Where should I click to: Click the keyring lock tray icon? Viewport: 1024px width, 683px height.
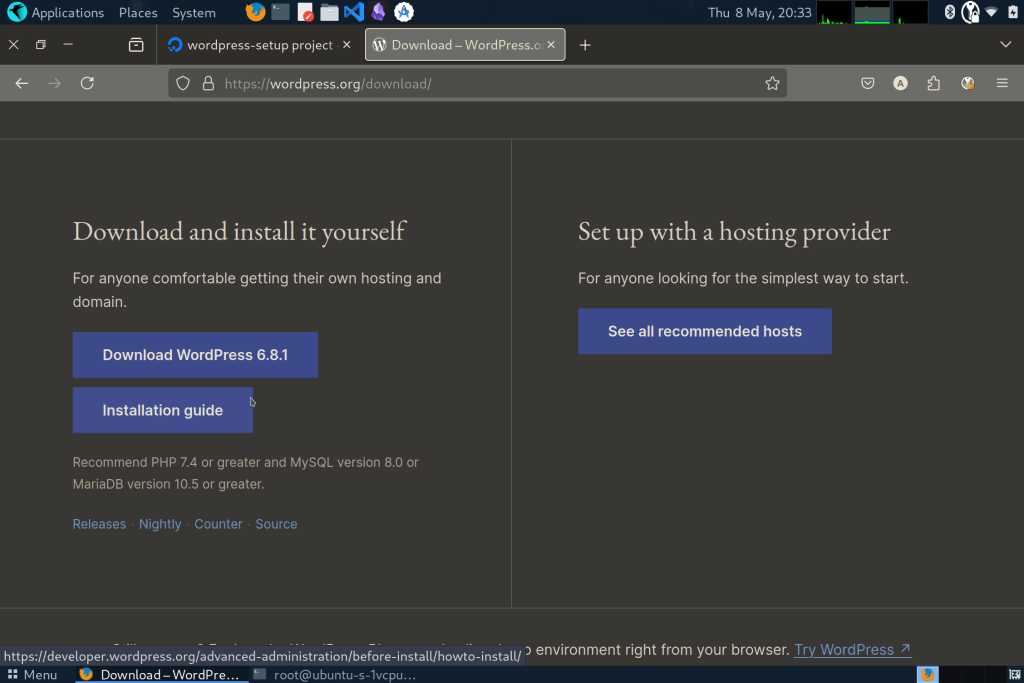(971, 12)
